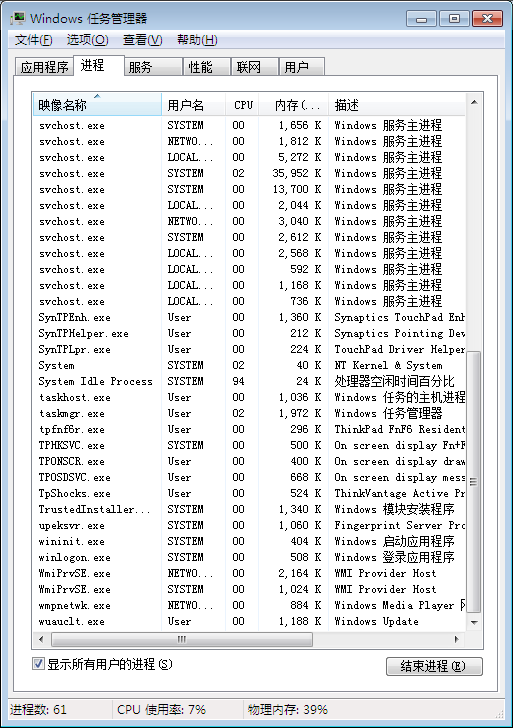Screen dimensions: 513x728
Task: Select svchost.exe using 592 K memory
Action: click(249, 269)
